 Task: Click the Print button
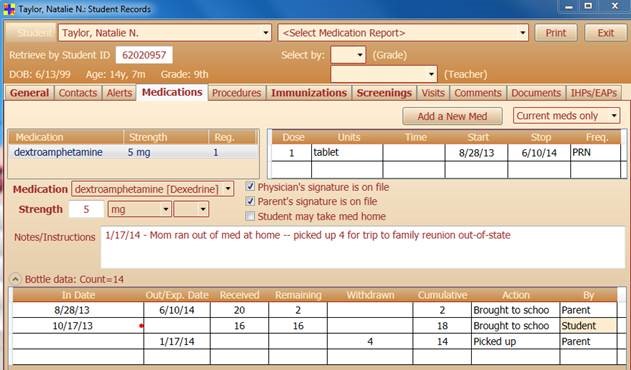(556, 33)
